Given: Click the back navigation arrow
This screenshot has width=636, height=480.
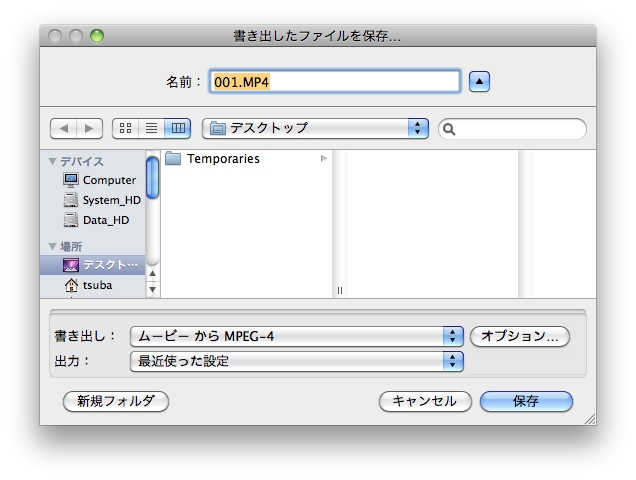Looking at the screenshot, I should click(64, 129).
